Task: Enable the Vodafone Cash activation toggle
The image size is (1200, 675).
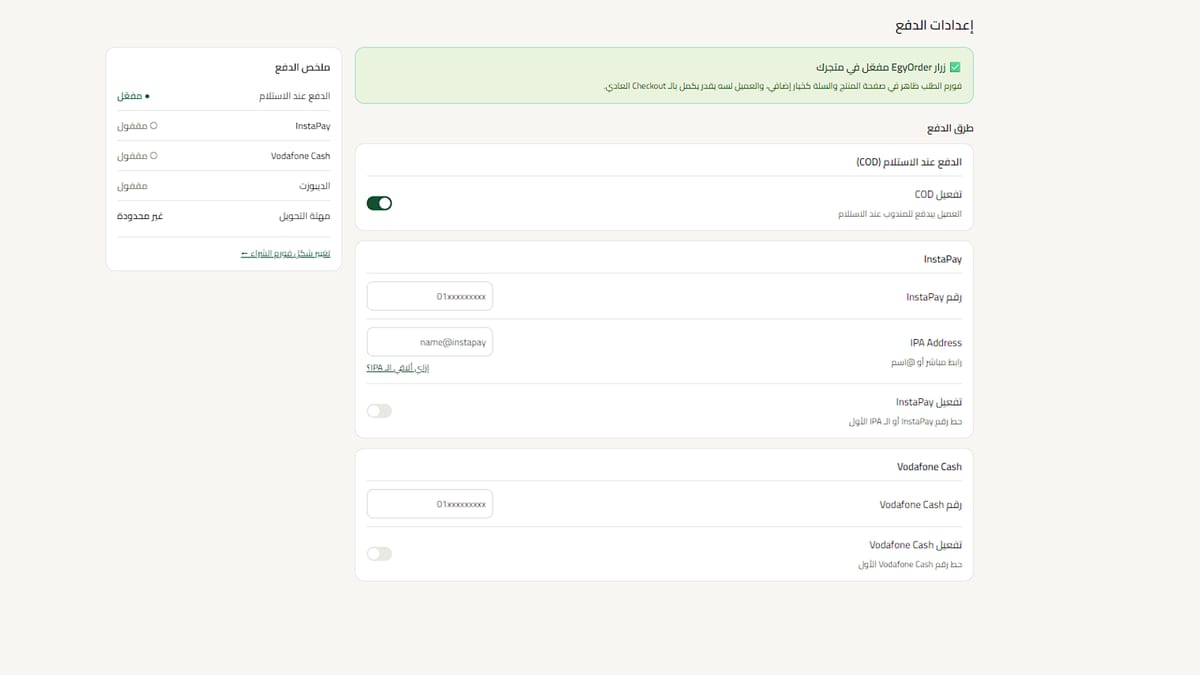Action: coord(379,553)
